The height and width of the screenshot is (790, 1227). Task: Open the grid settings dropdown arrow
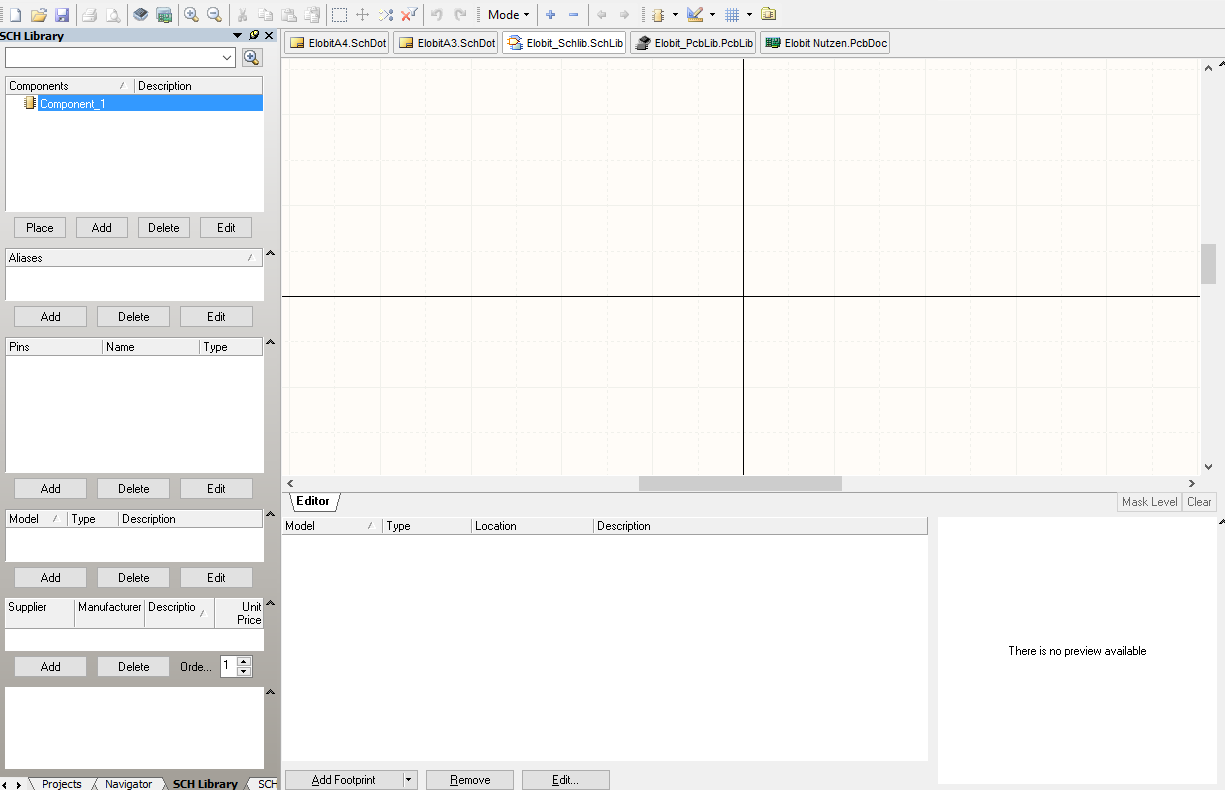(749, 15)
